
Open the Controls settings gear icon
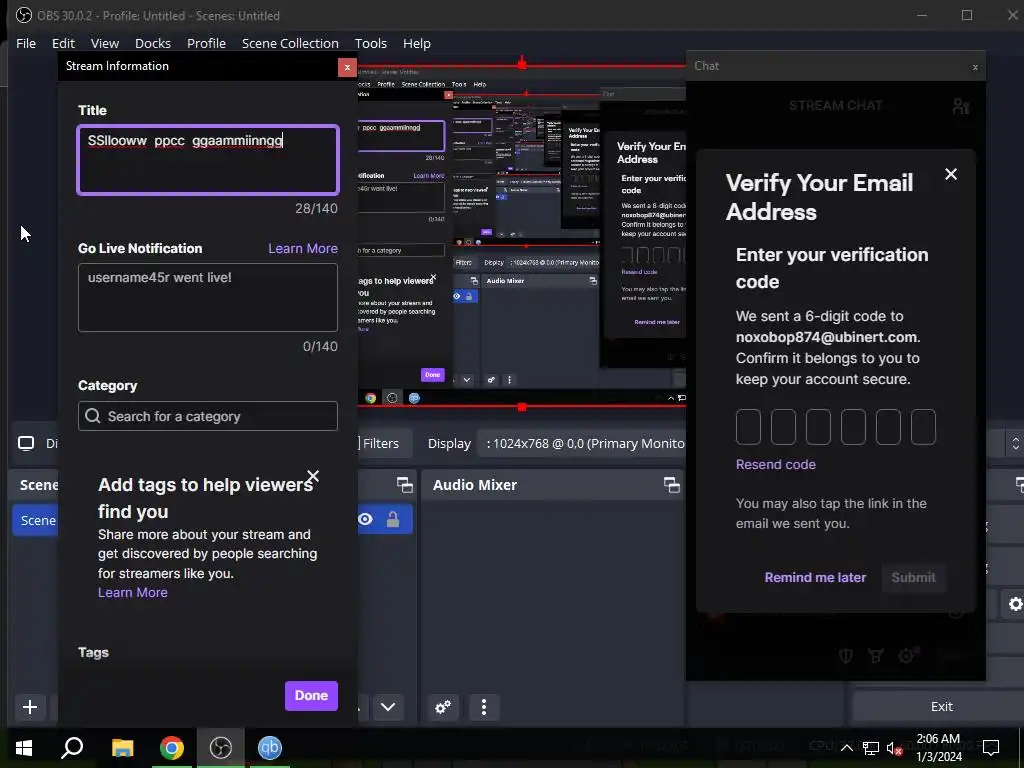(1015, 604)
